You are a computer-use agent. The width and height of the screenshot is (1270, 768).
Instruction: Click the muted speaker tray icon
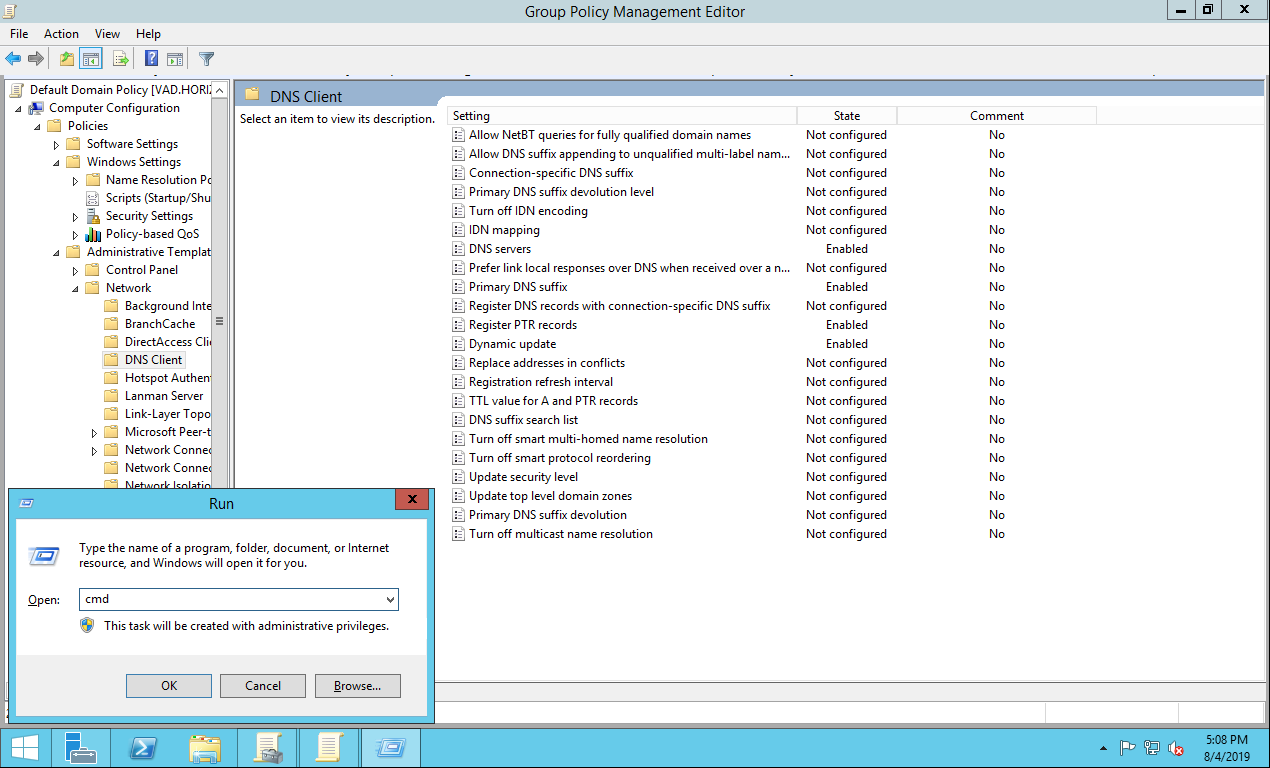[1176, 748]
